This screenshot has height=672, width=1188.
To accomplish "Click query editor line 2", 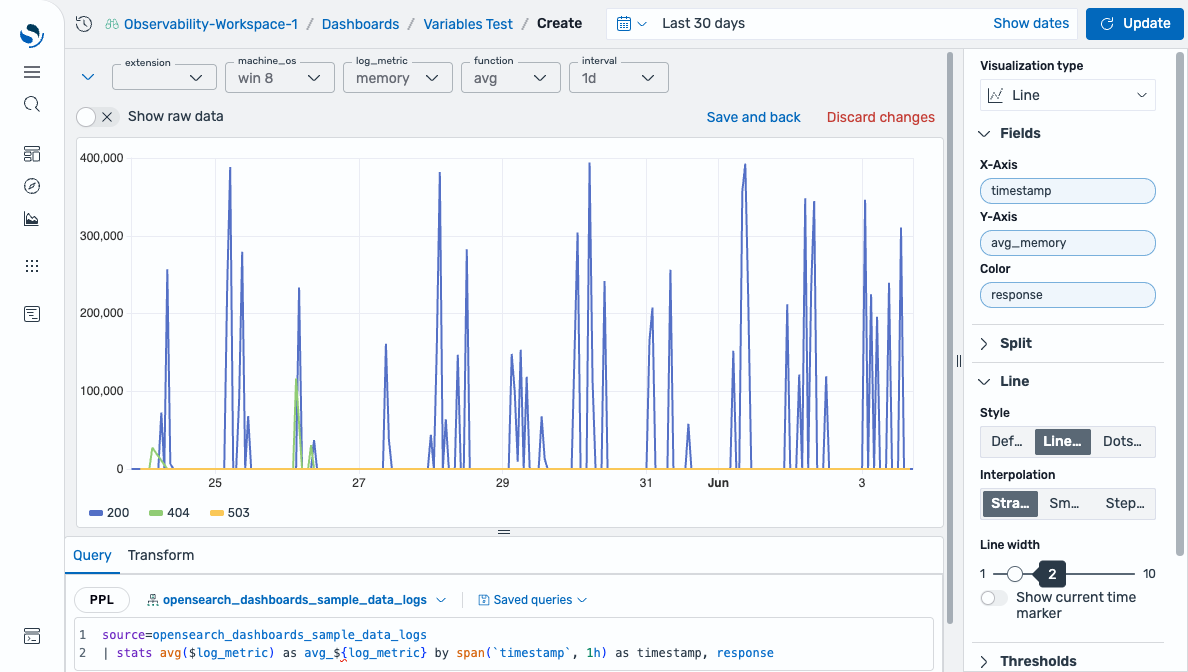I will coord(438,653).
